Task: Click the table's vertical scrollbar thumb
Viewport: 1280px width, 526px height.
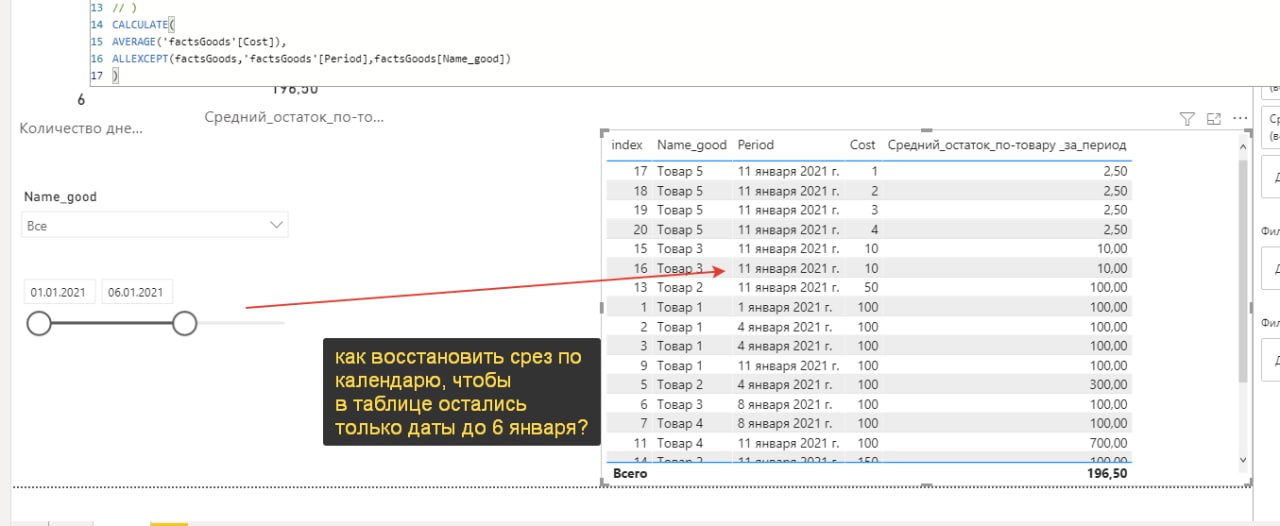Action: coord(1244,270)
